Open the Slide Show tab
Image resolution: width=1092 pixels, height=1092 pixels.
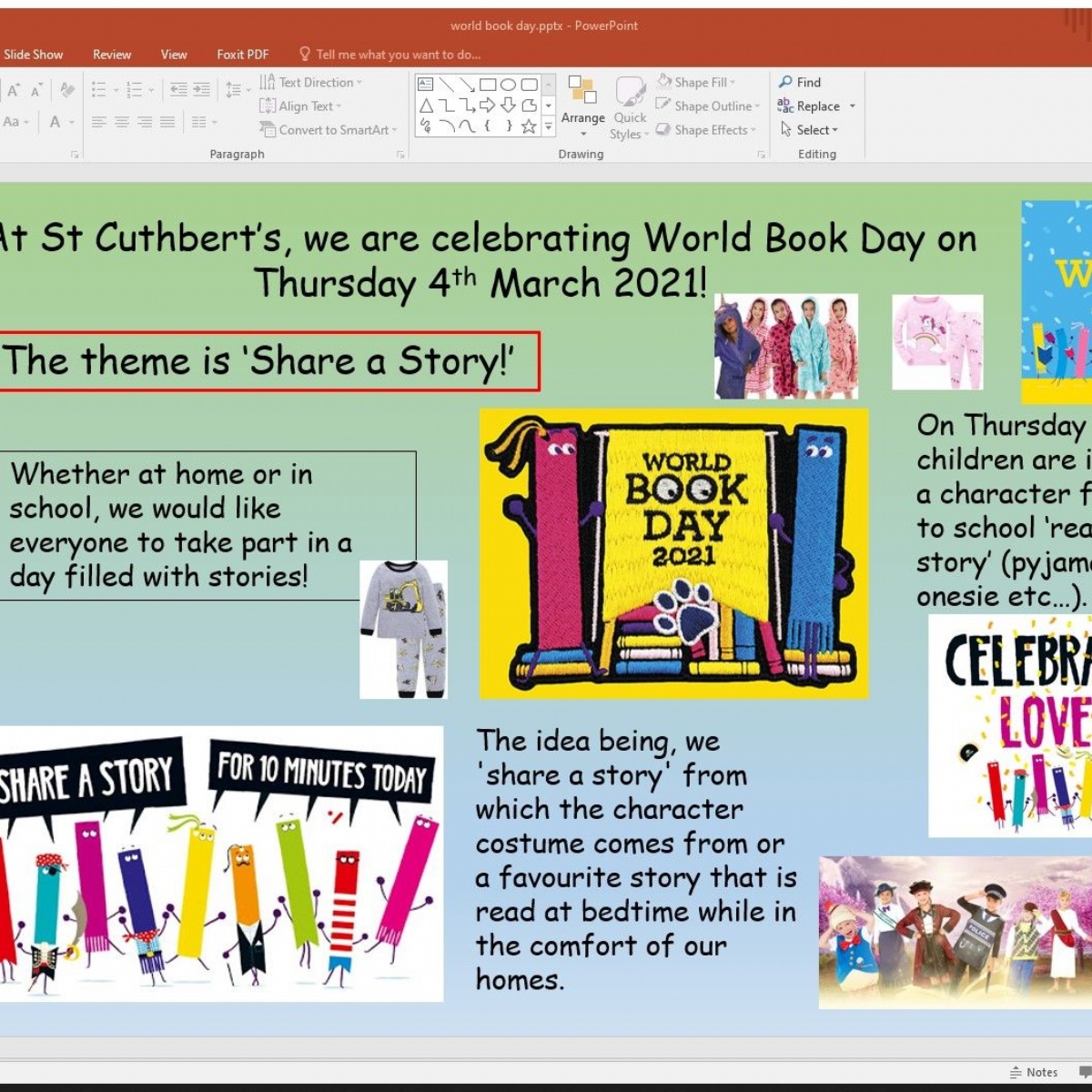coord(33,55)
